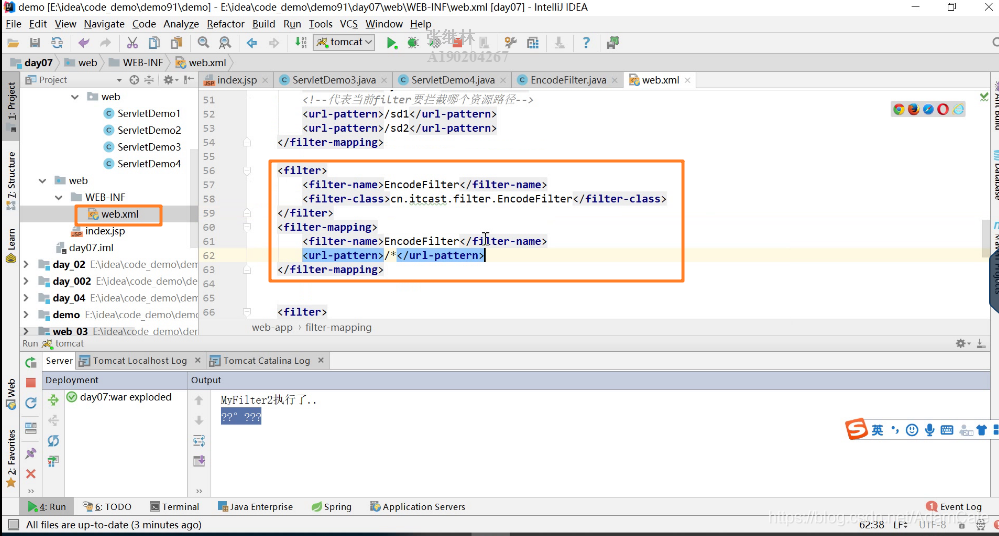Expand the demo module node

pos(26,314)
